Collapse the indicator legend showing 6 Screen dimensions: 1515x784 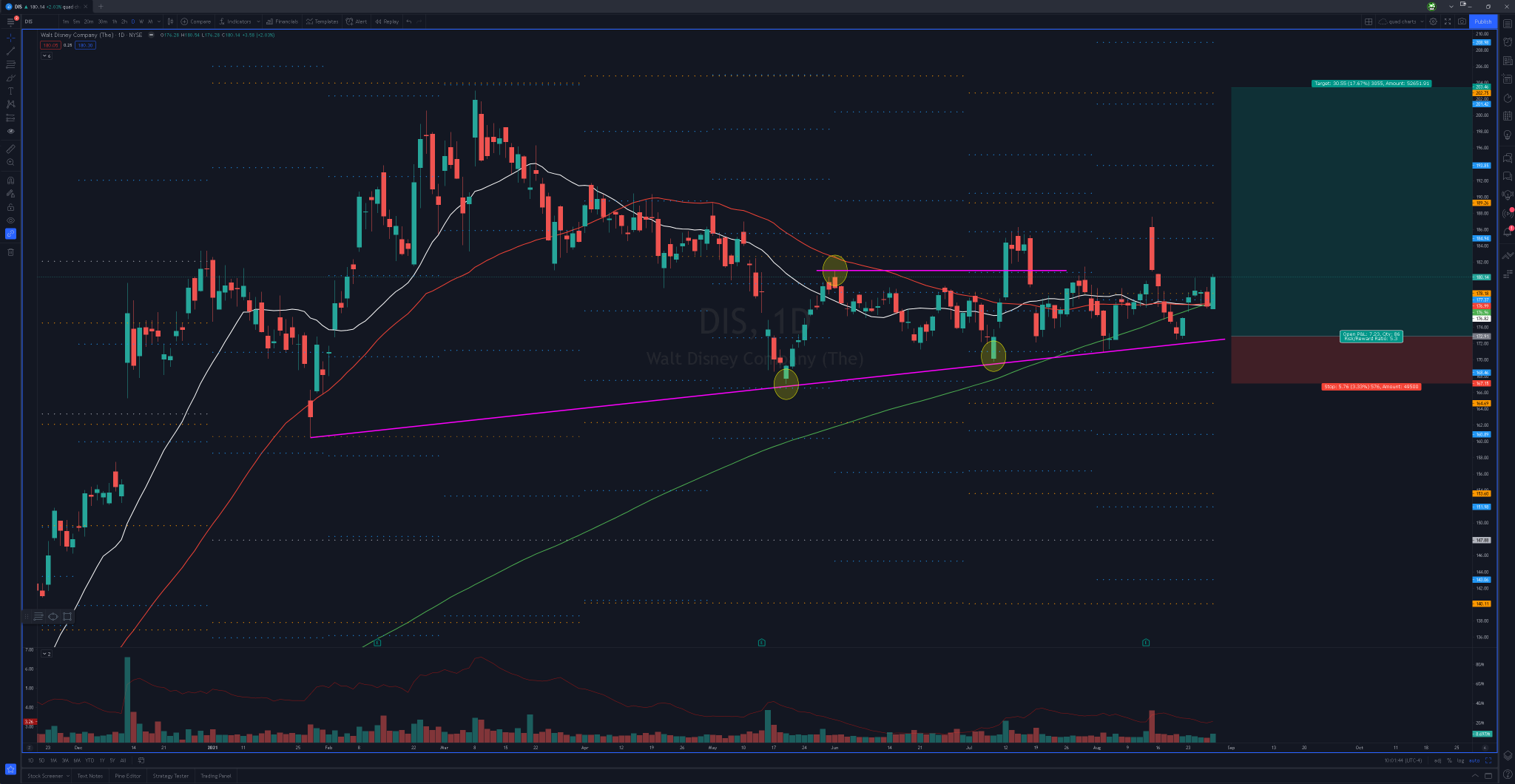(x=47, y=56)
